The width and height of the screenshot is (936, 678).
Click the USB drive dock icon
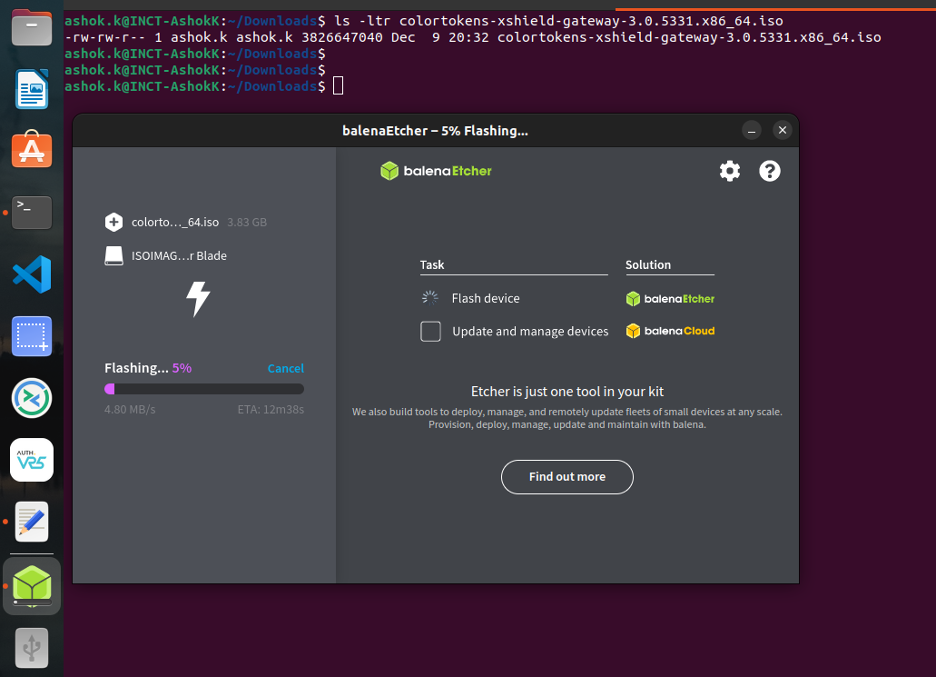click(32, 650)
